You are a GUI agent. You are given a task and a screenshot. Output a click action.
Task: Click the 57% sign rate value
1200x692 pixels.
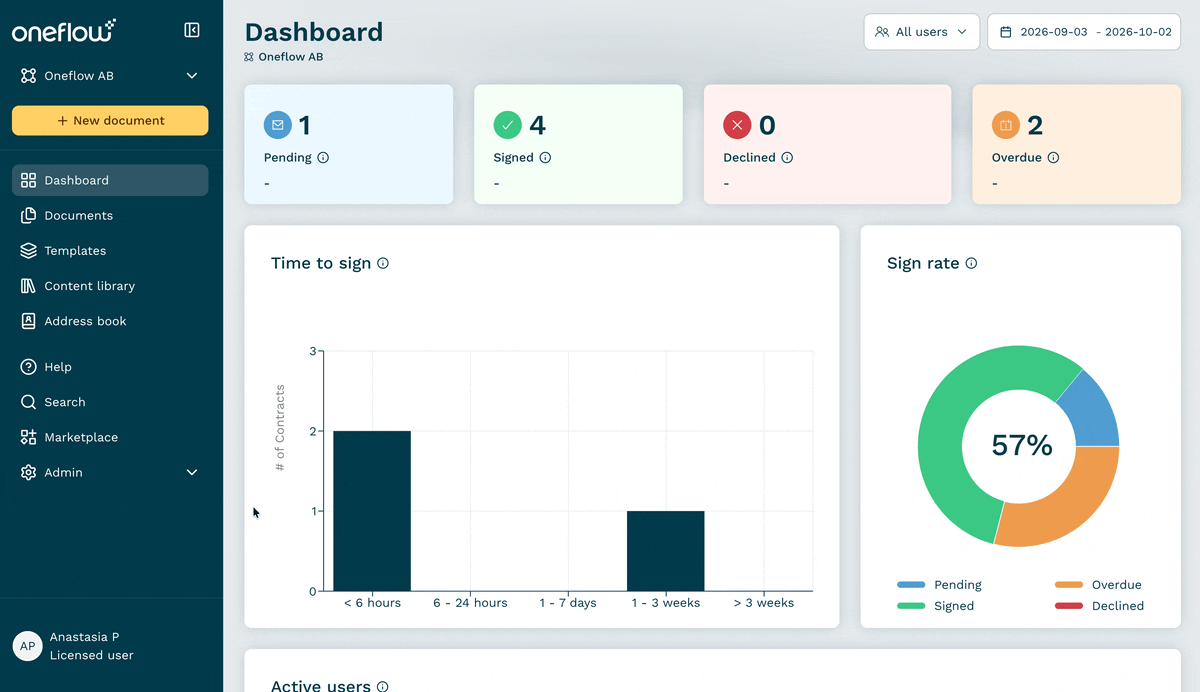point(1022,445)
